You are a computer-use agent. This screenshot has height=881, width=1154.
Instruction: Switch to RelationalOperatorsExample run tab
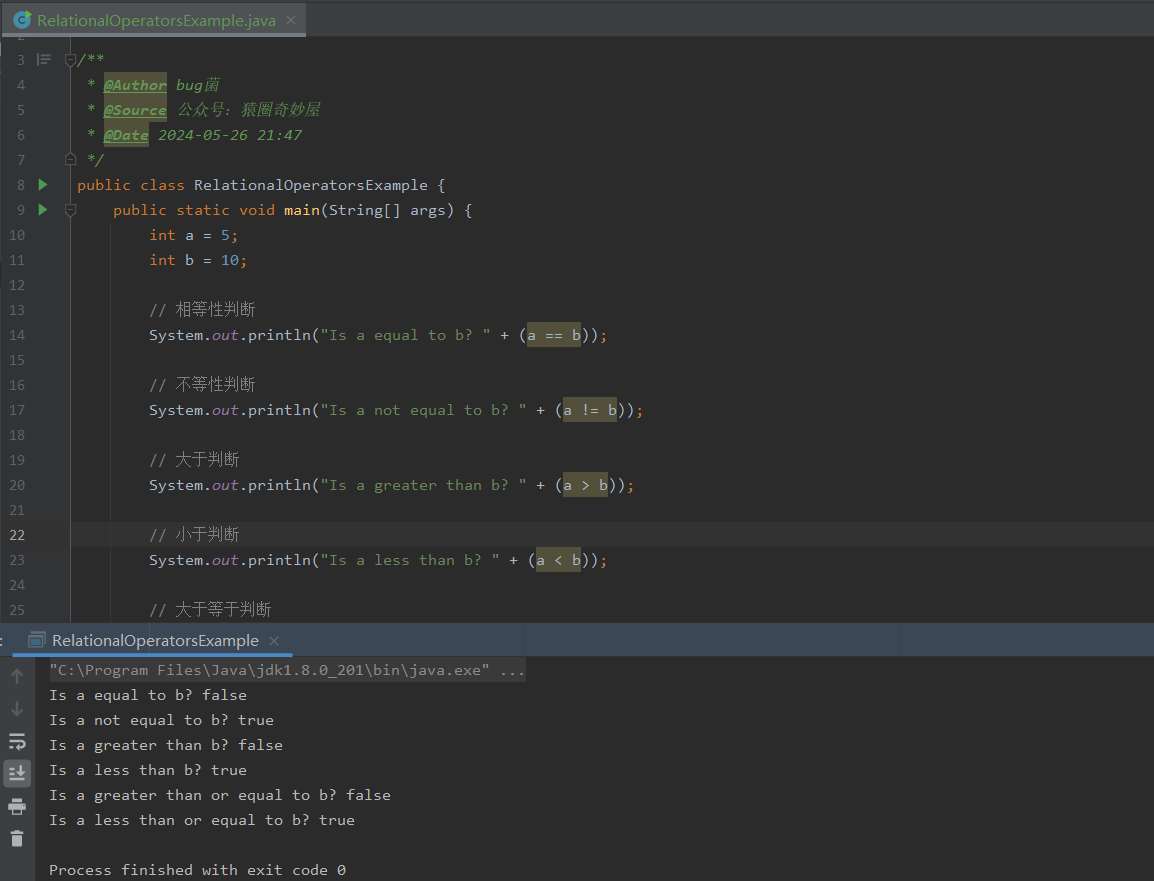coord(153,640)
